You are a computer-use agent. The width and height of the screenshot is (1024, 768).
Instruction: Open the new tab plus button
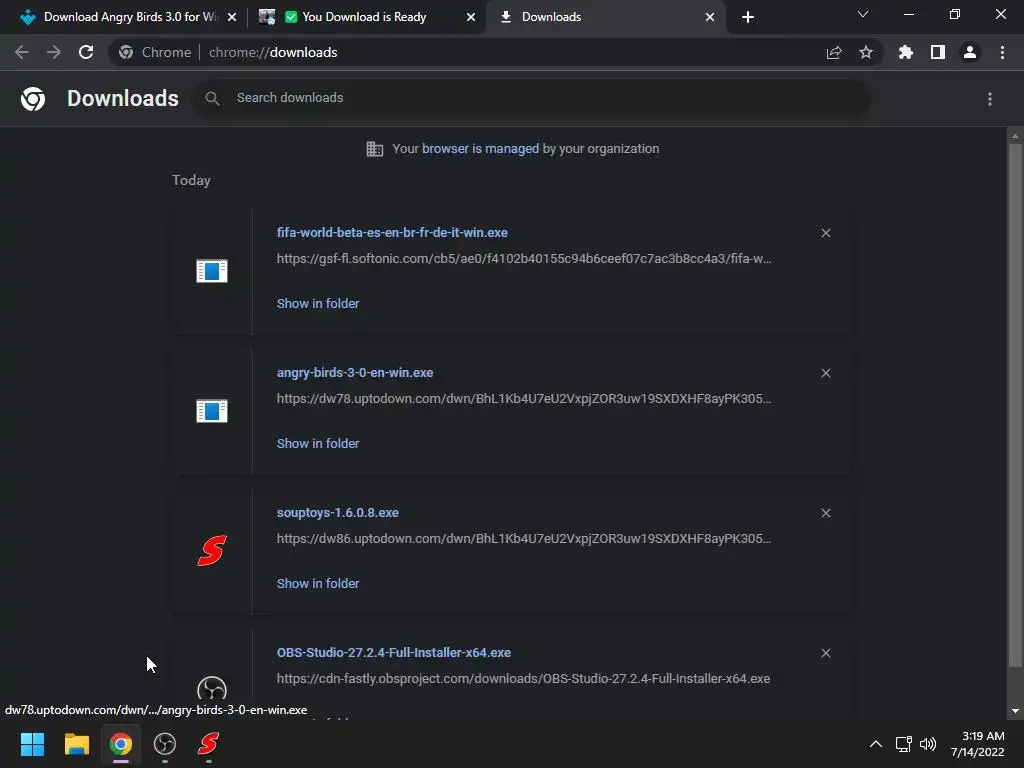pos(748,17)
